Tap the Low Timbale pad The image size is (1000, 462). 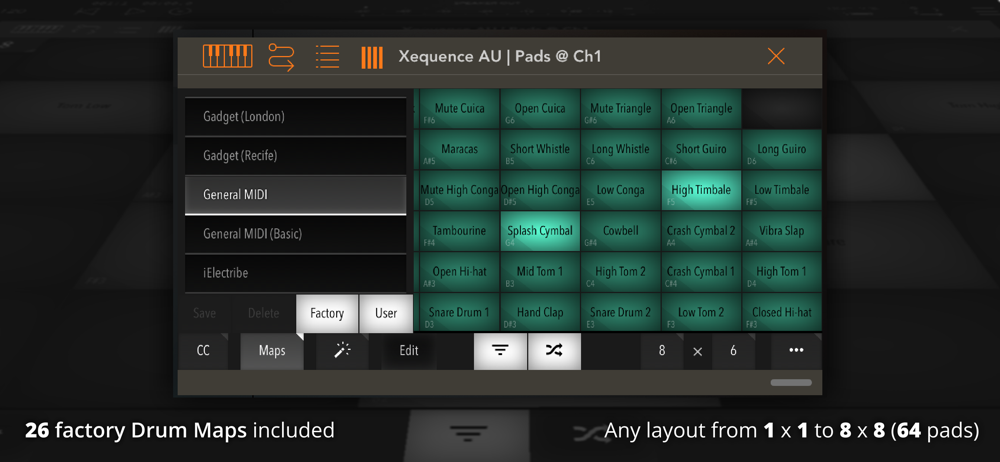click(781, 190)
